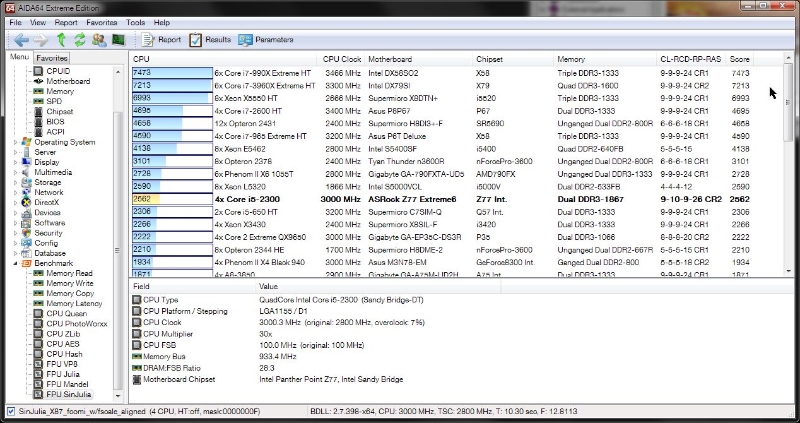Viewport: 800px width, 423px height.
Task: Select the FPU SinJulia benchmark
Action: [68, 394]
